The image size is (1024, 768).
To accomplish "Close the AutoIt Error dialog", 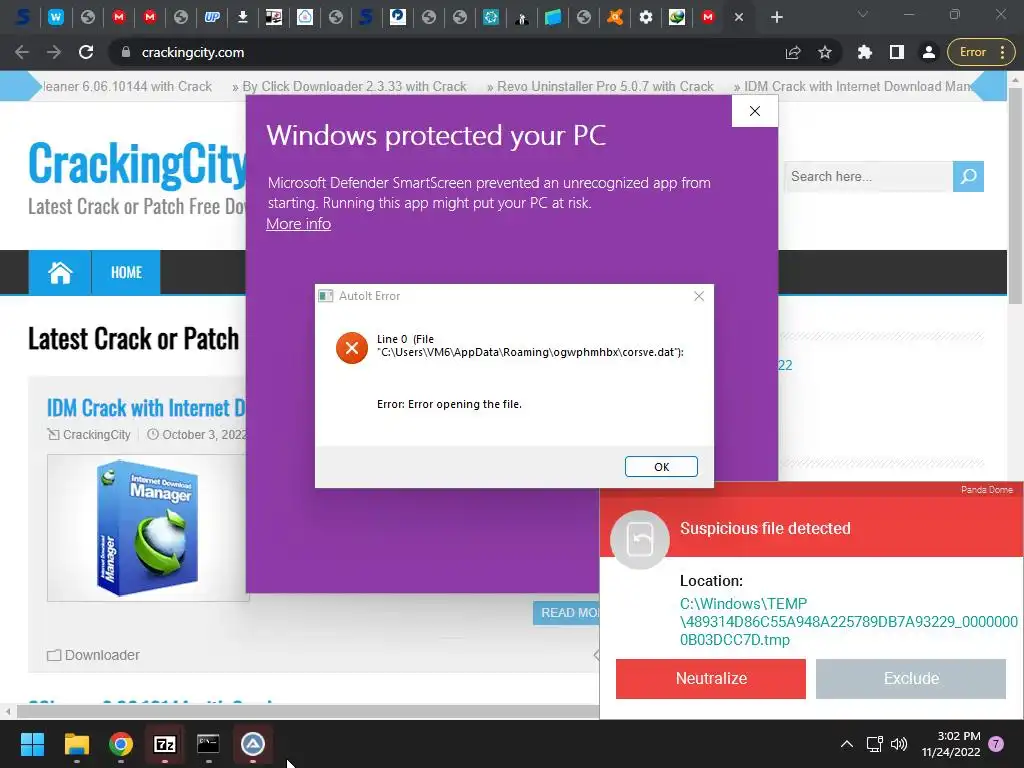I will pyautogui.click(x=699, y=296).
